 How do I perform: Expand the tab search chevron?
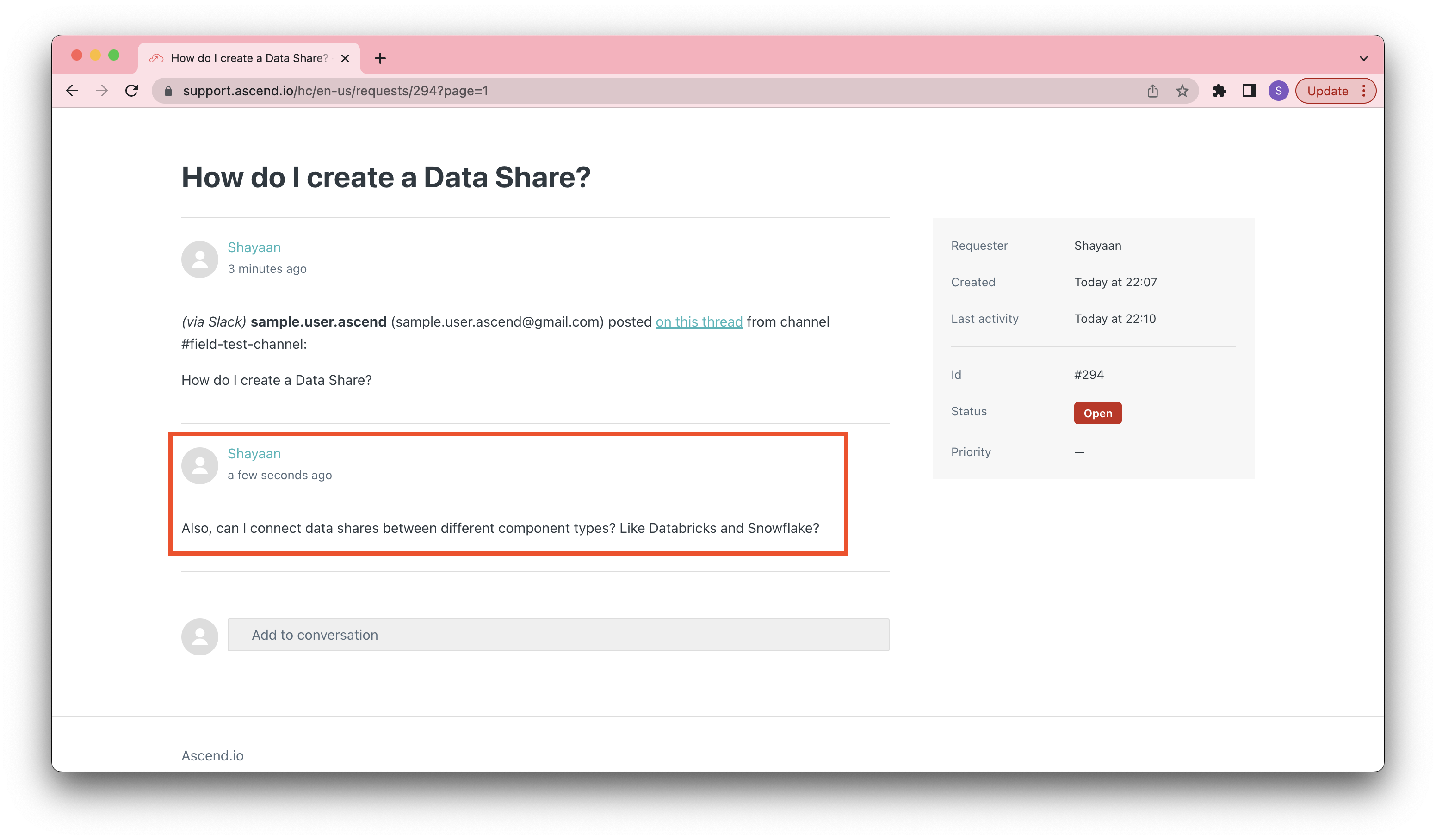1364,58
